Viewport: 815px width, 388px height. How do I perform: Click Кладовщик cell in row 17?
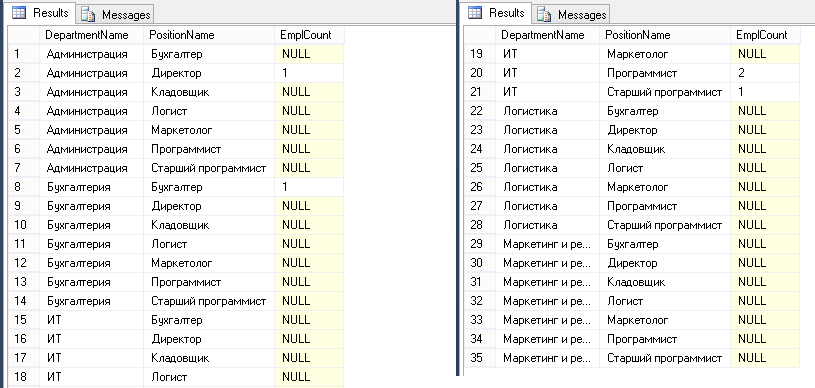[x=209, y=358]
